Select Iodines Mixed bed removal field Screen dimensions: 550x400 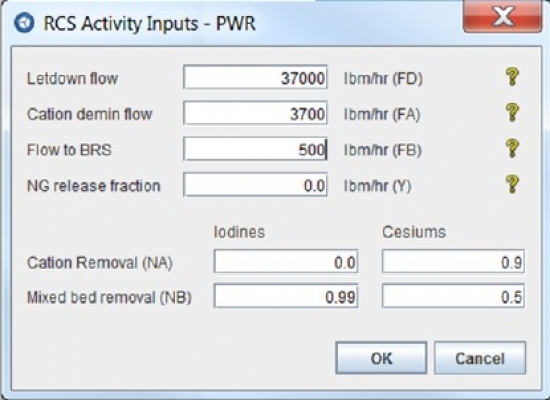(286, 296)
